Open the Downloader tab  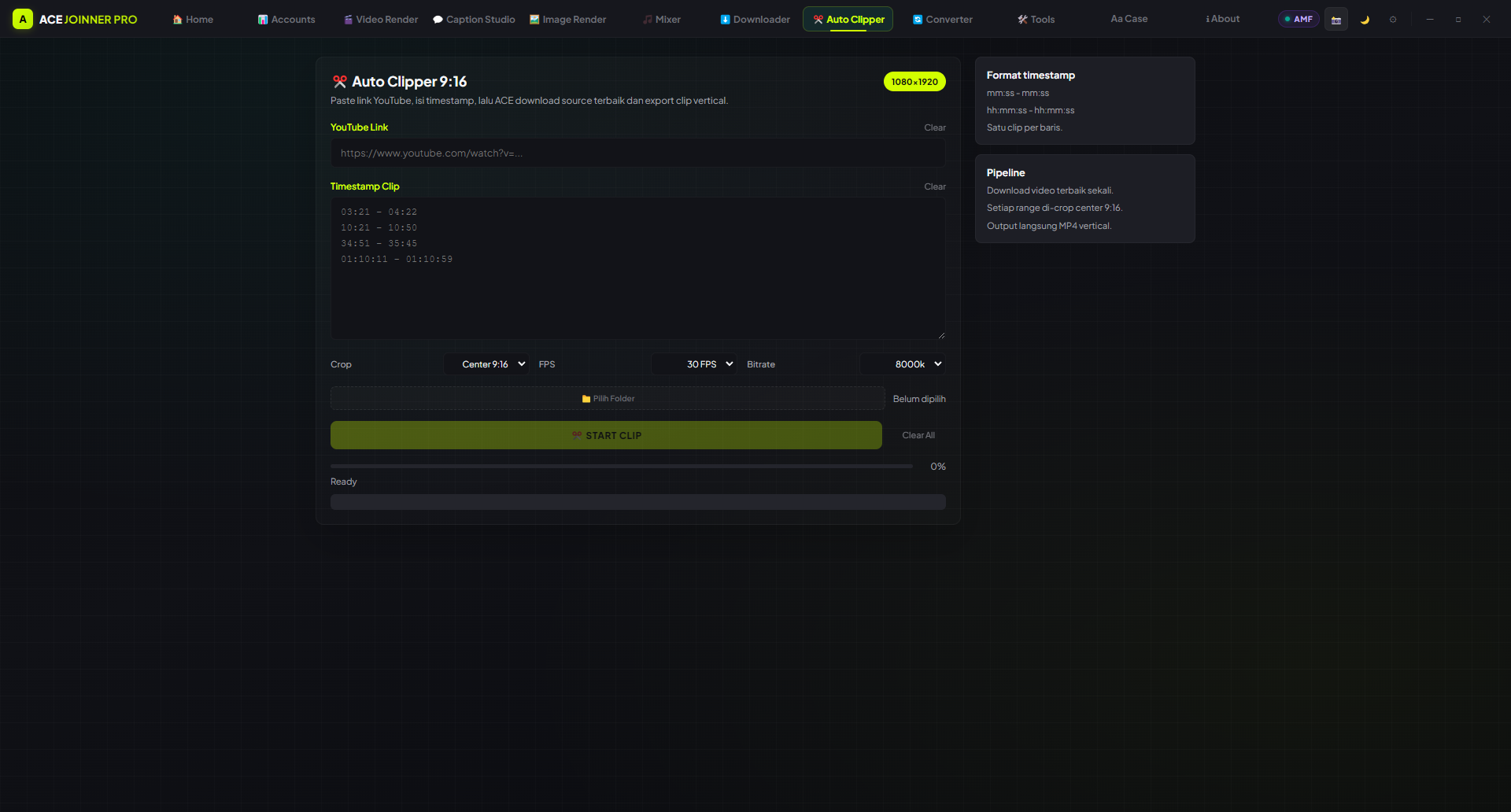[755, 19]
